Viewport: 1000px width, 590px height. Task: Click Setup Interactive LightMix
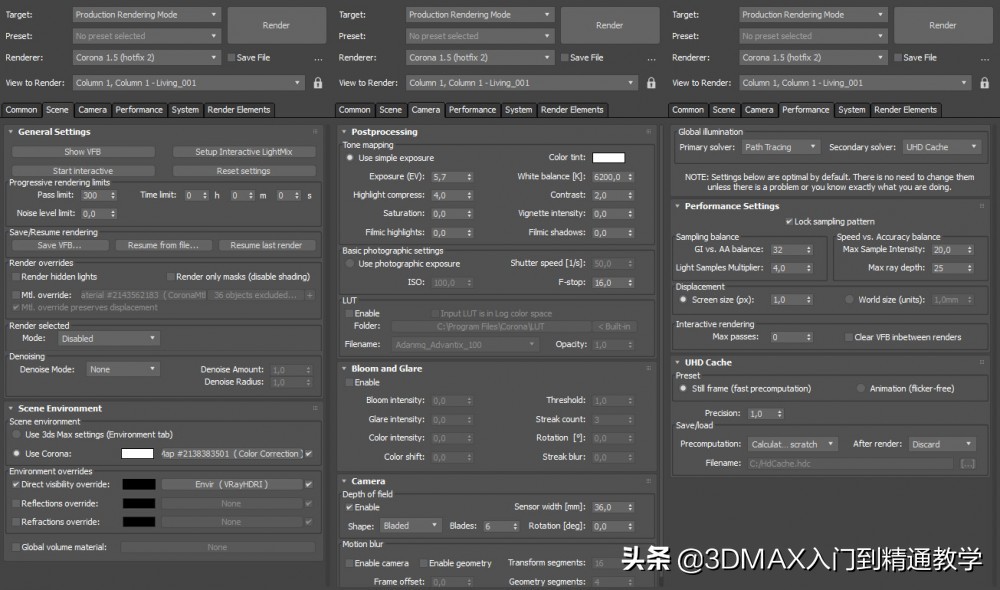click(244, 150)
